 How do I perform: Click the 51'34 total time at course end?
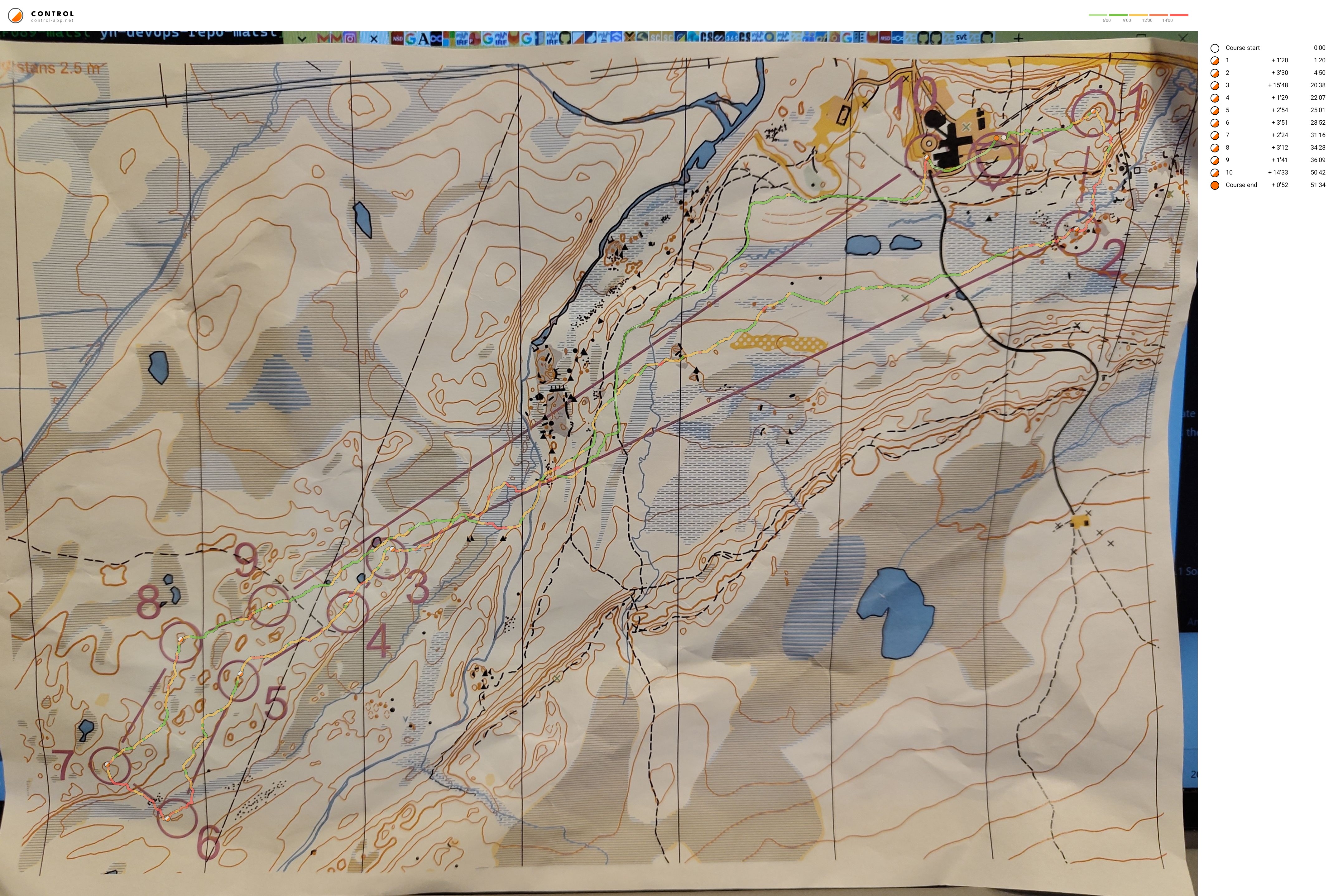1317,185
